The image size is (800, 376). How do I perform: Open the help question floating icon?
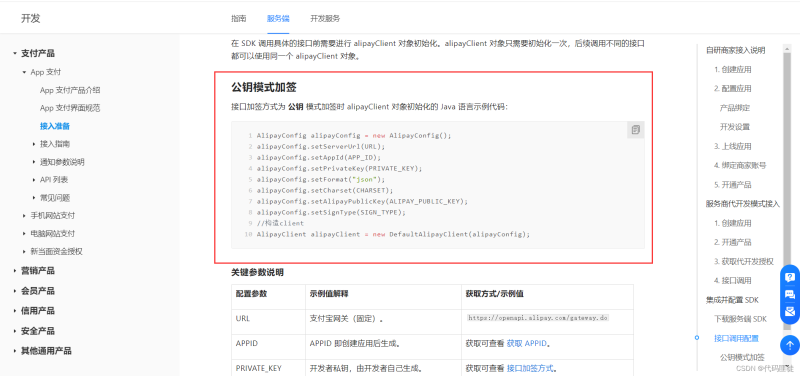790,277
